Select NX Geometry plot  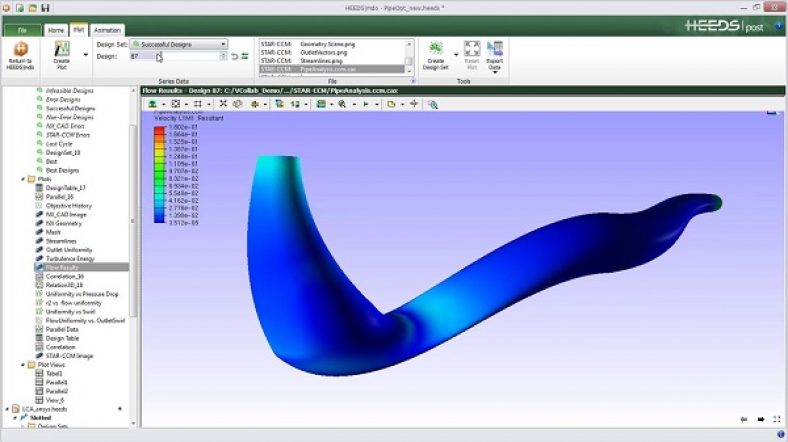pyautogui.click(x=63, y=224)
